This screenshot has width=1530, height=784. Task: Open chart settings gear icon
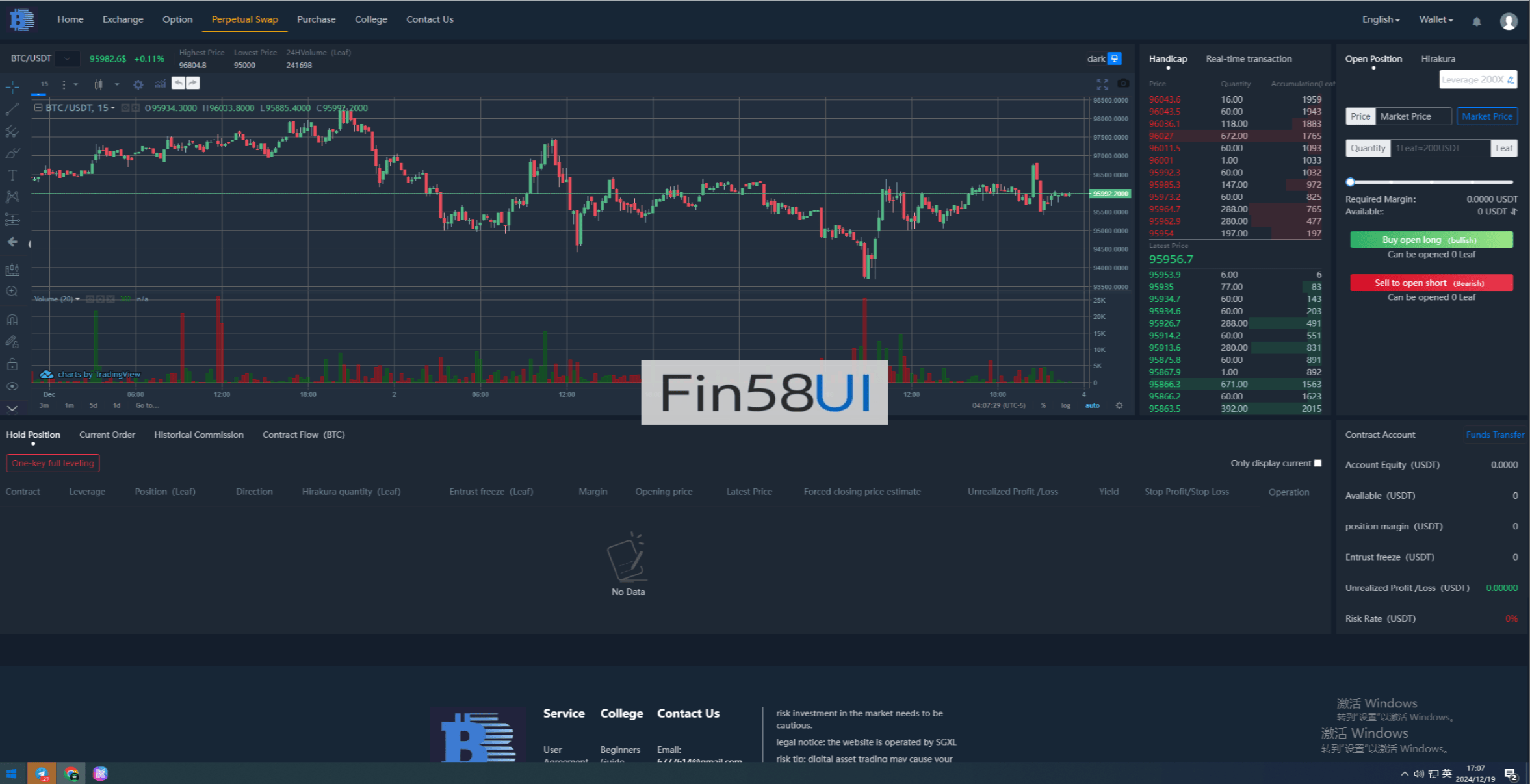point(138,84)
